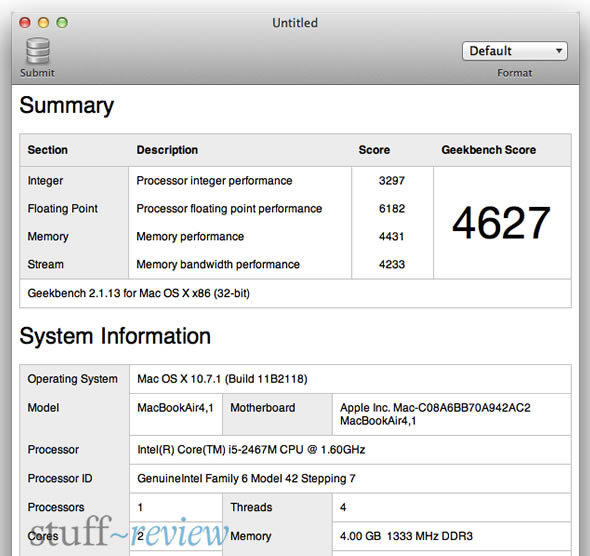The height and width of the screenshot is (556, 590).
Task: Click the Memory performance description
Action: pyautogui.click(x=190, y=236)
